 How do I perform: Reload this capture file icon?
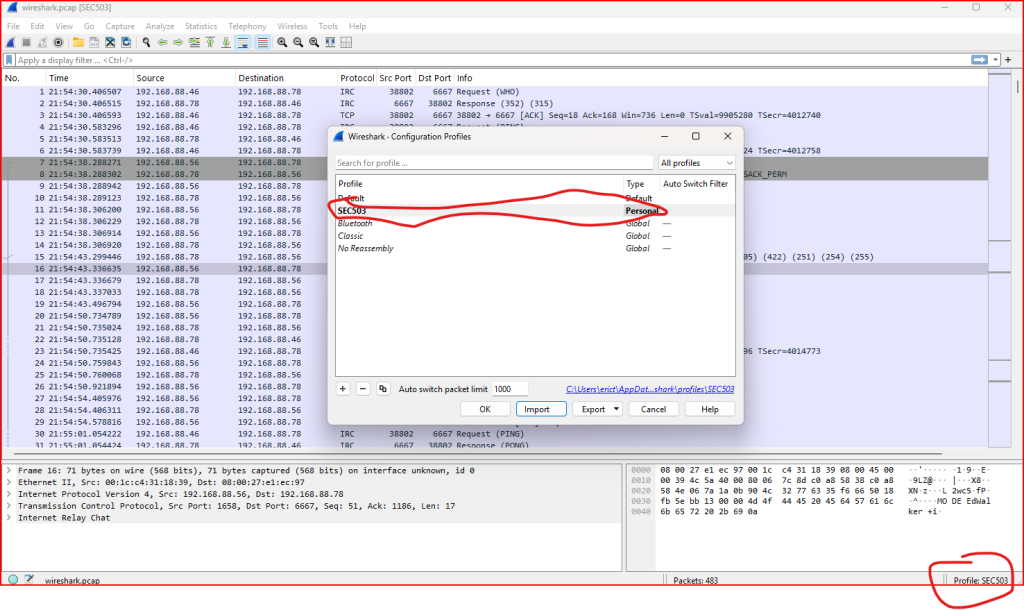coord(126,42)
